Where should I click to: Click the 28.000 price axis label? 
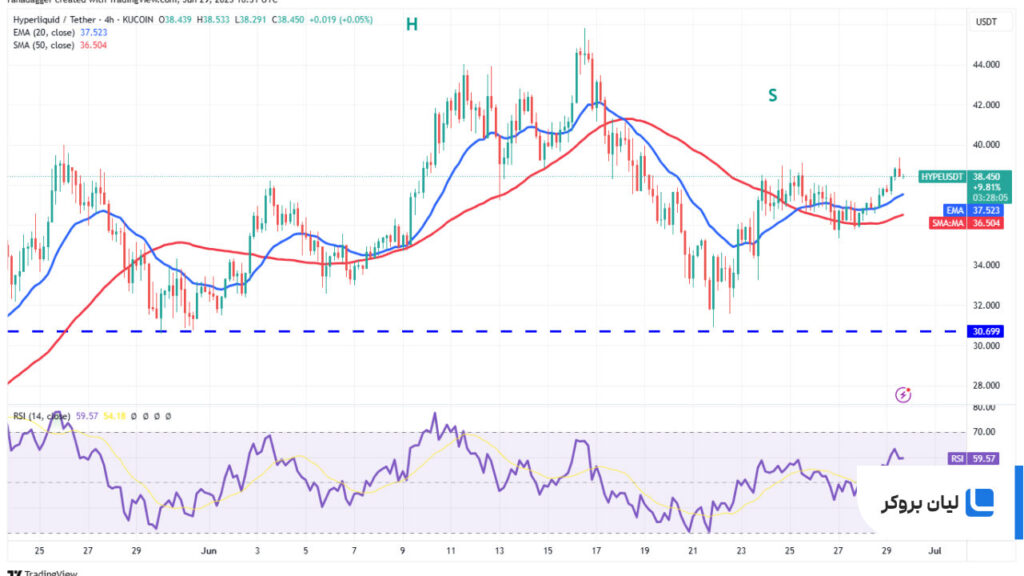[x=986, y=385]
